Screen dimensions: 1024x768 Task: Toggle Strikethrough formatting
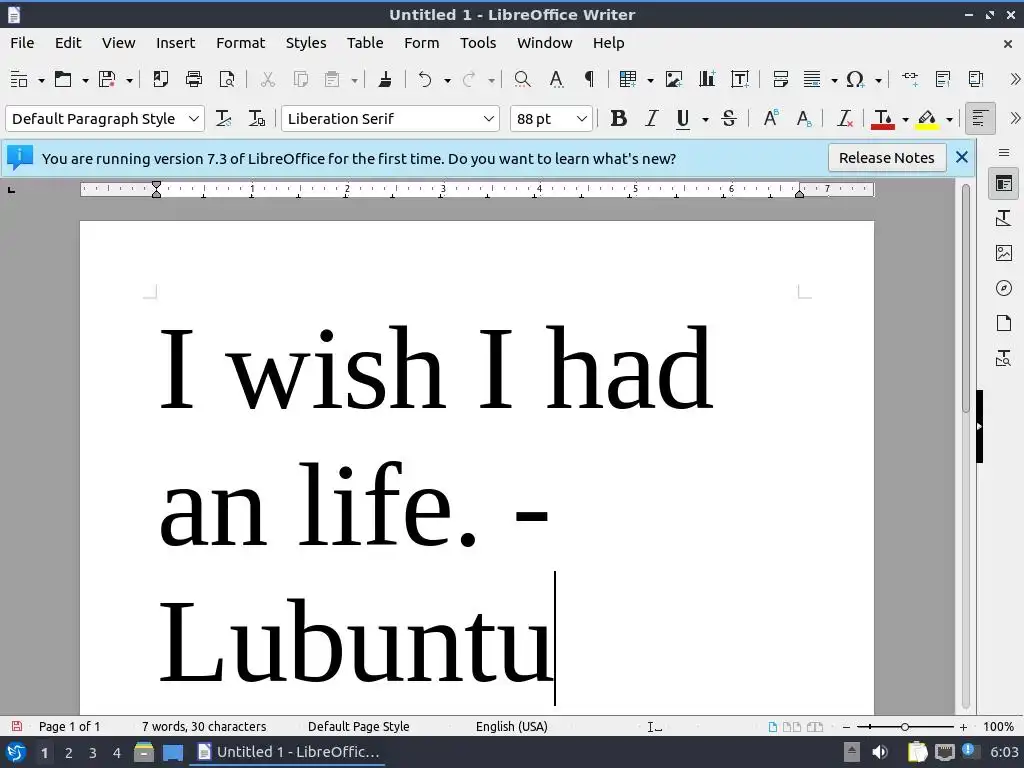coord(729,119)
